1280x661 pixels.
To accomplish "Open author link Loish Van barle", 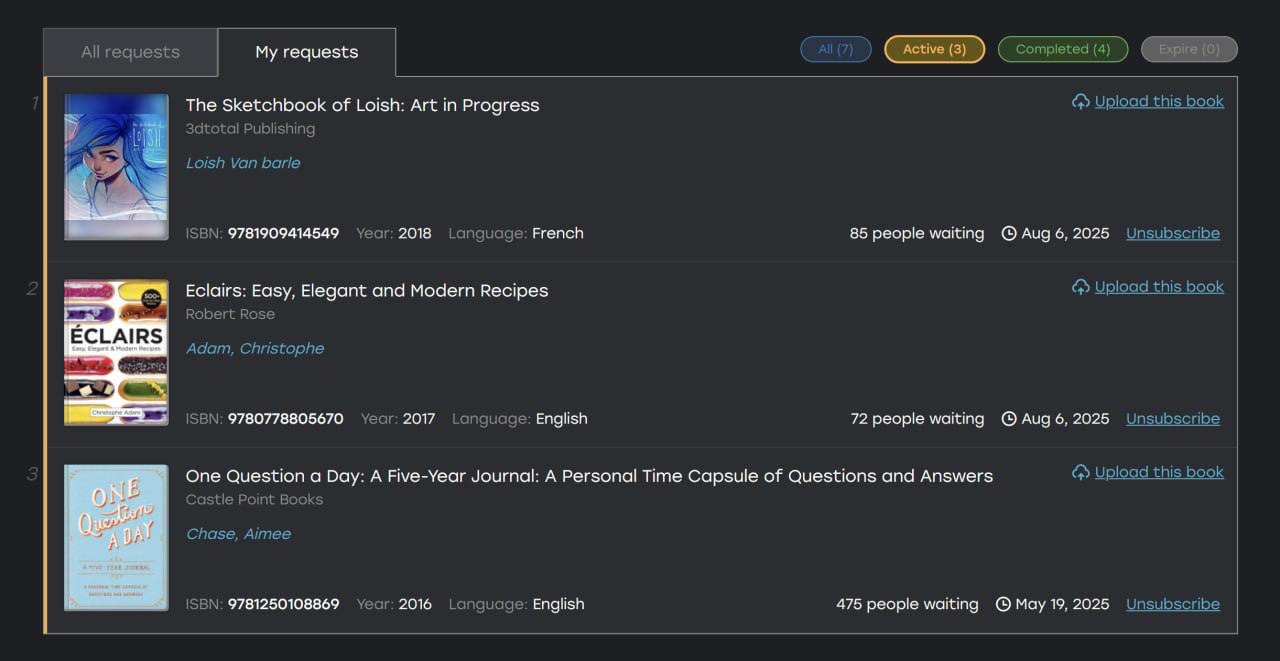I will click(x=243, y=163).
